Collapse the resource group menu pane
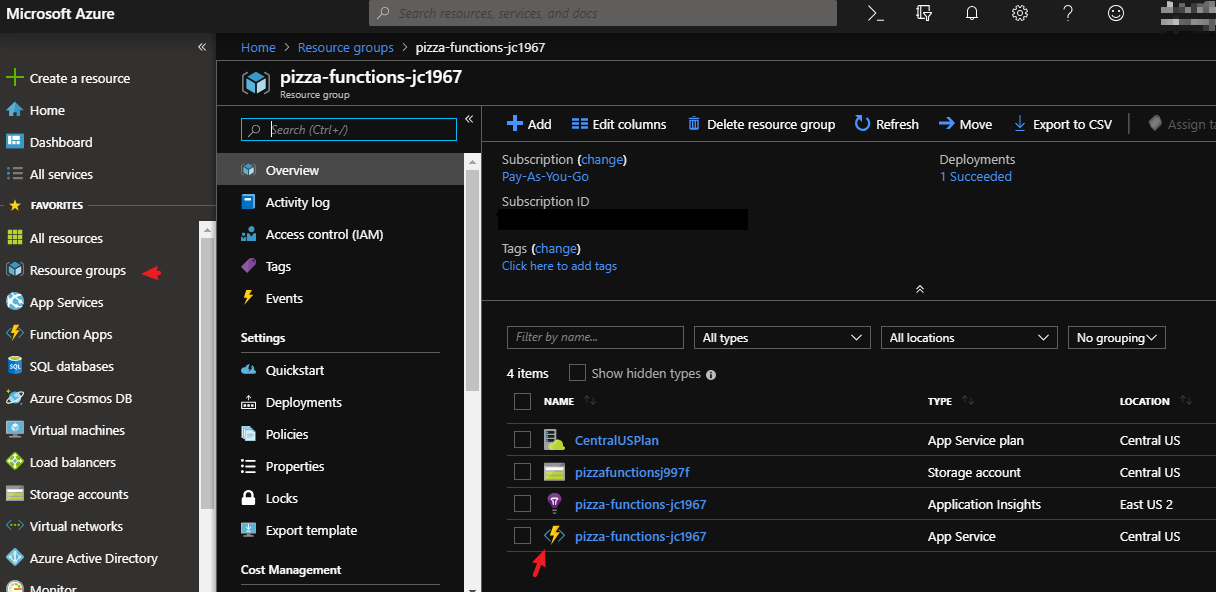1216x592 pixels. (469, 119)
